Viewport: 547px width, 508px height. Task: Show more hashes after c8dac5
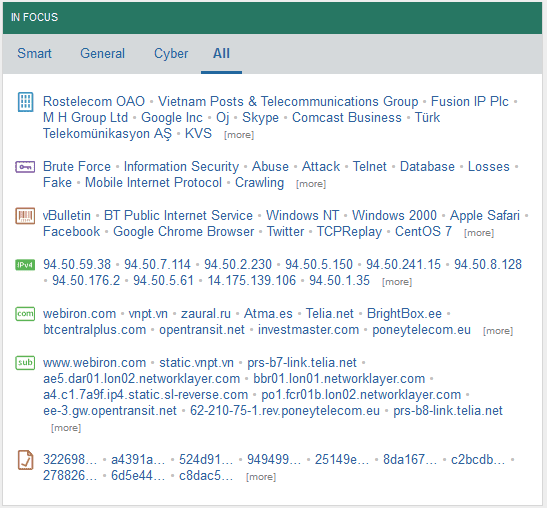[261, 477]
